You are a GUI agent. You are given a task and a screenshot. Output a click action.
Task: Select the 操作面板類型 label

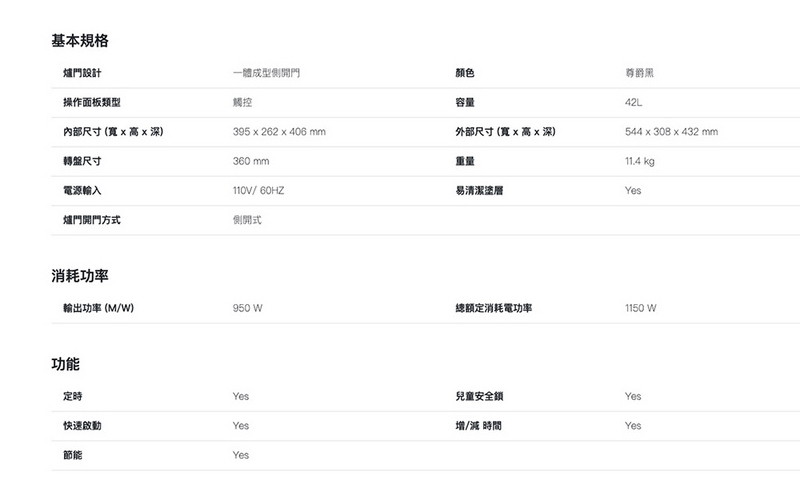(91, 103)
